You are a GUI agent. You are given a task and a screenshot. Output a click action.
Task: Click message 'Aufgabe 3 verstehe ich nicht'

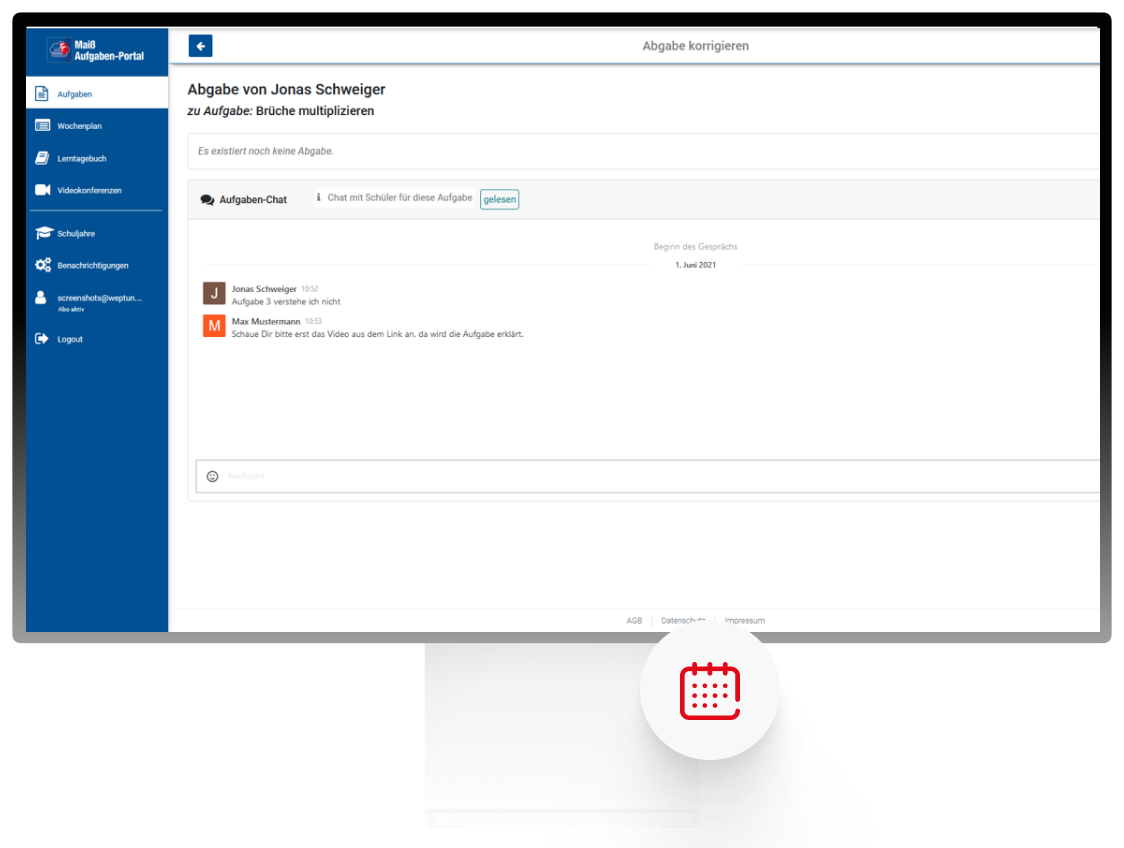(x=286, y=302)
